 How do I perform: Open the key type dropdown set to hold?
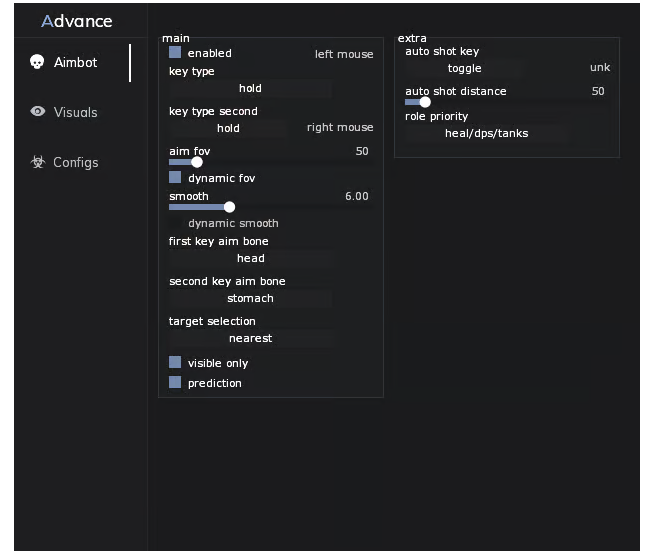point(250,88)
